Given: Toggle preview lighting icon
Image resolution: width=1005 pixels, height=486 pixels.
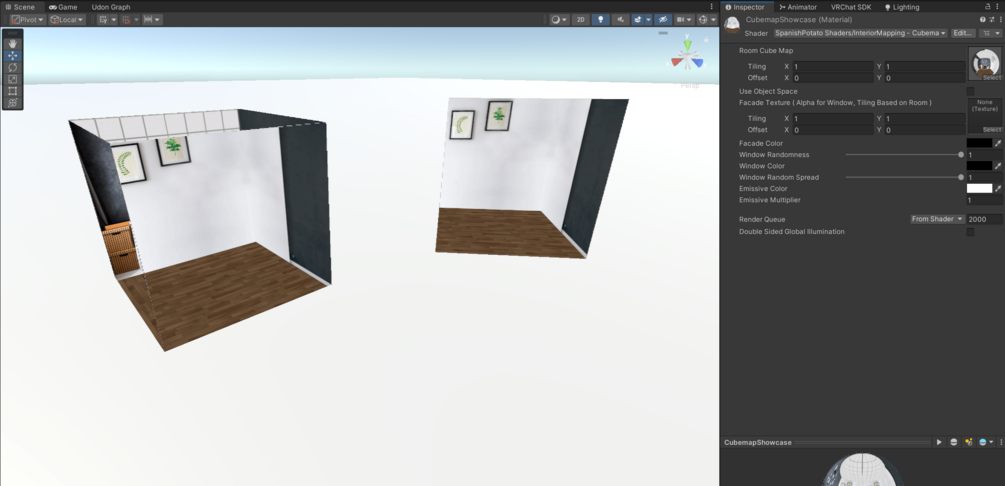Looking at the screenshot, I should tap(968, 442).
